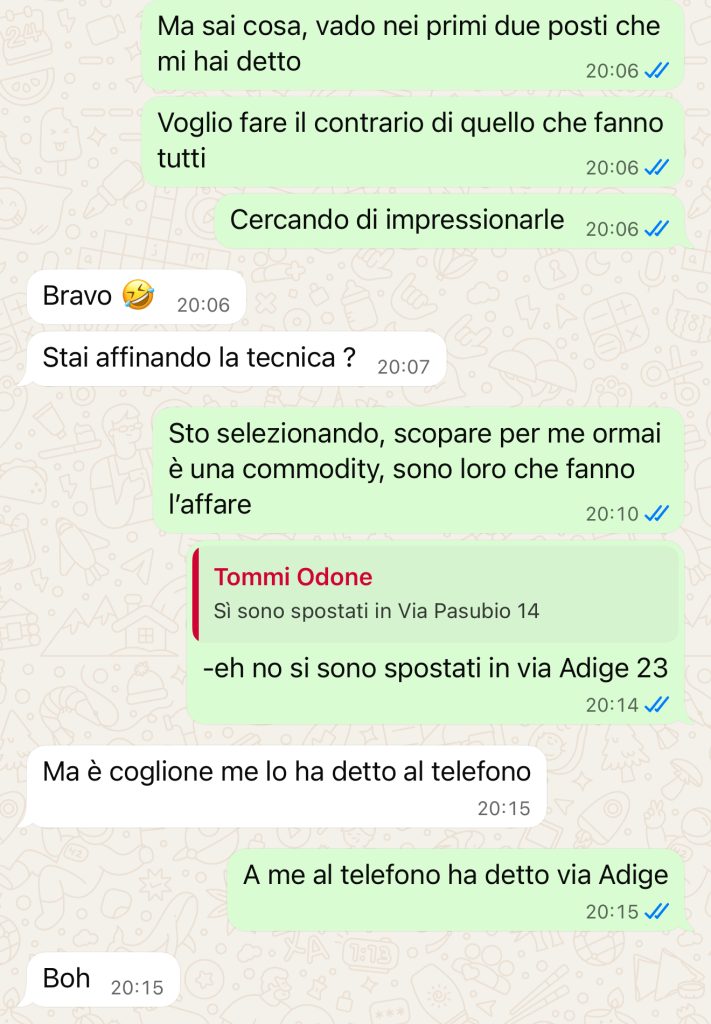711x1024 pixels.
Task: Tap the double-check on 'Ma sai cosa' message
Action: tap(656, 70)
